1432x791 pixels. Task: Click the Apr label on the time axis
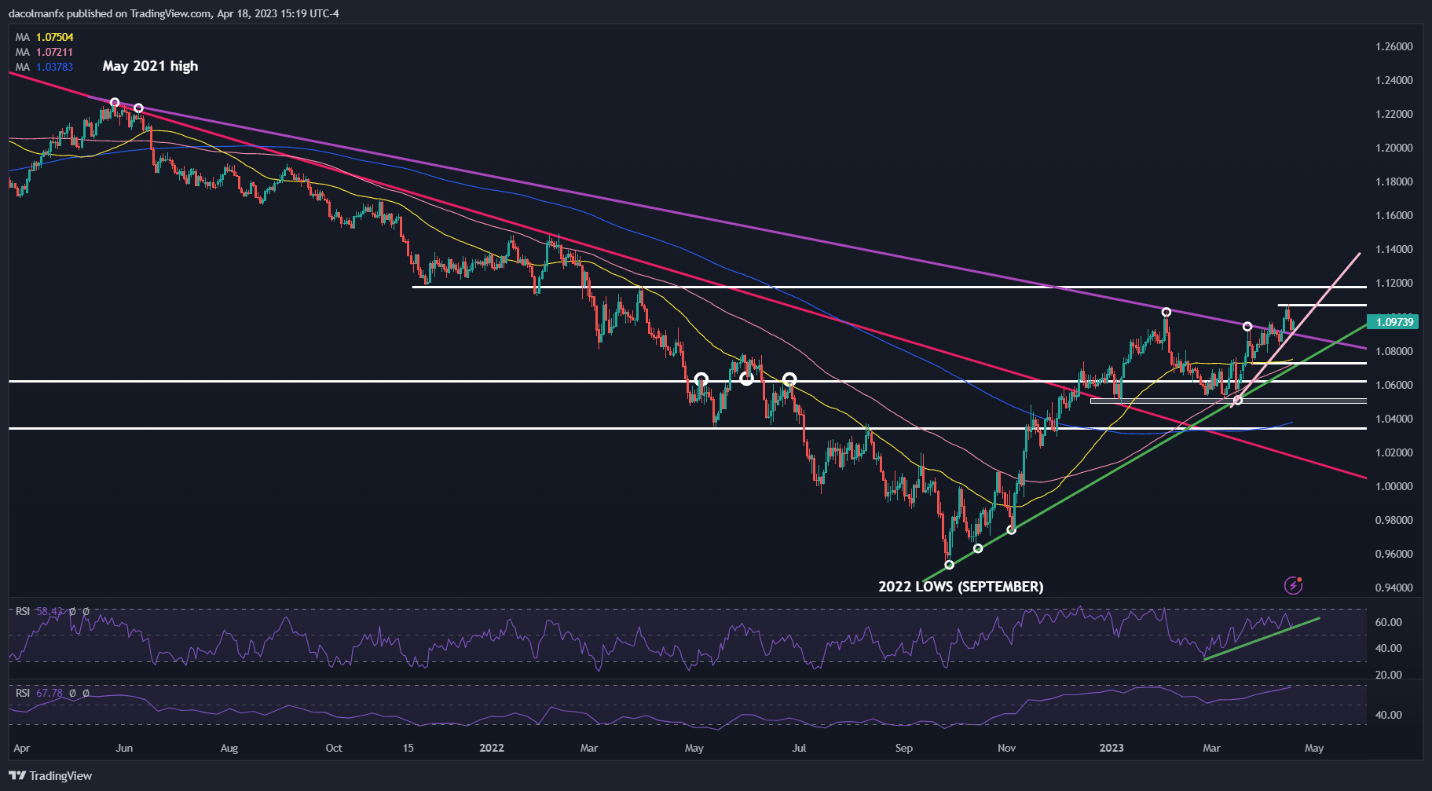[22, 748]
